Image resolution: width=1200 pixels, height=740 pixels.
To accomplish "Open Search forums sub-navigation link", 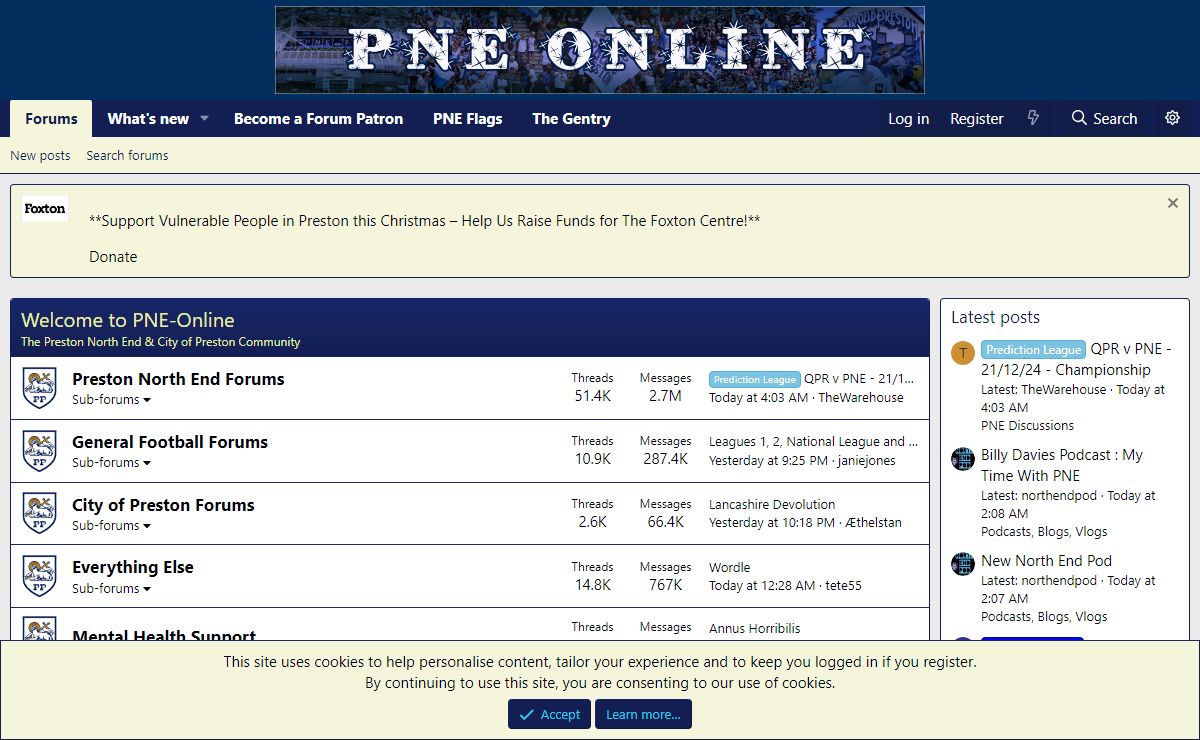I will [x=127, y=155].
